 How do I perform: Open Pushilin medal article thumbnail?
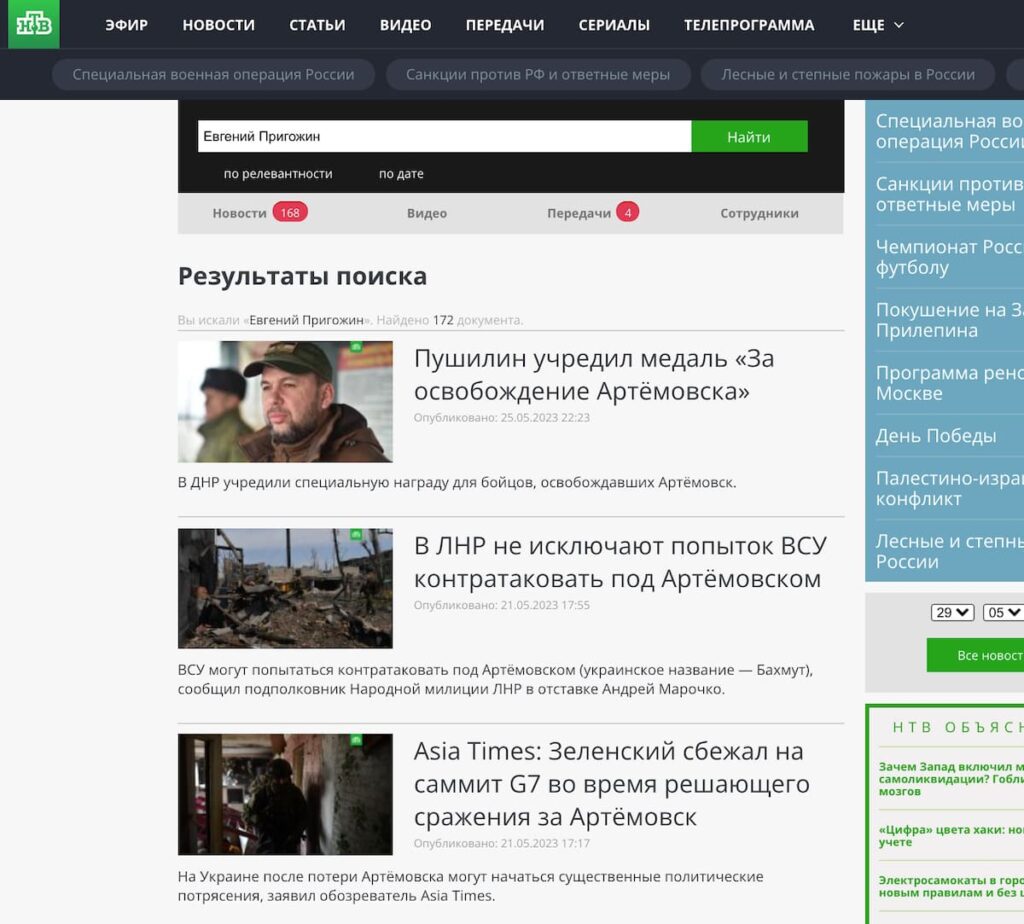click(285, 402)
